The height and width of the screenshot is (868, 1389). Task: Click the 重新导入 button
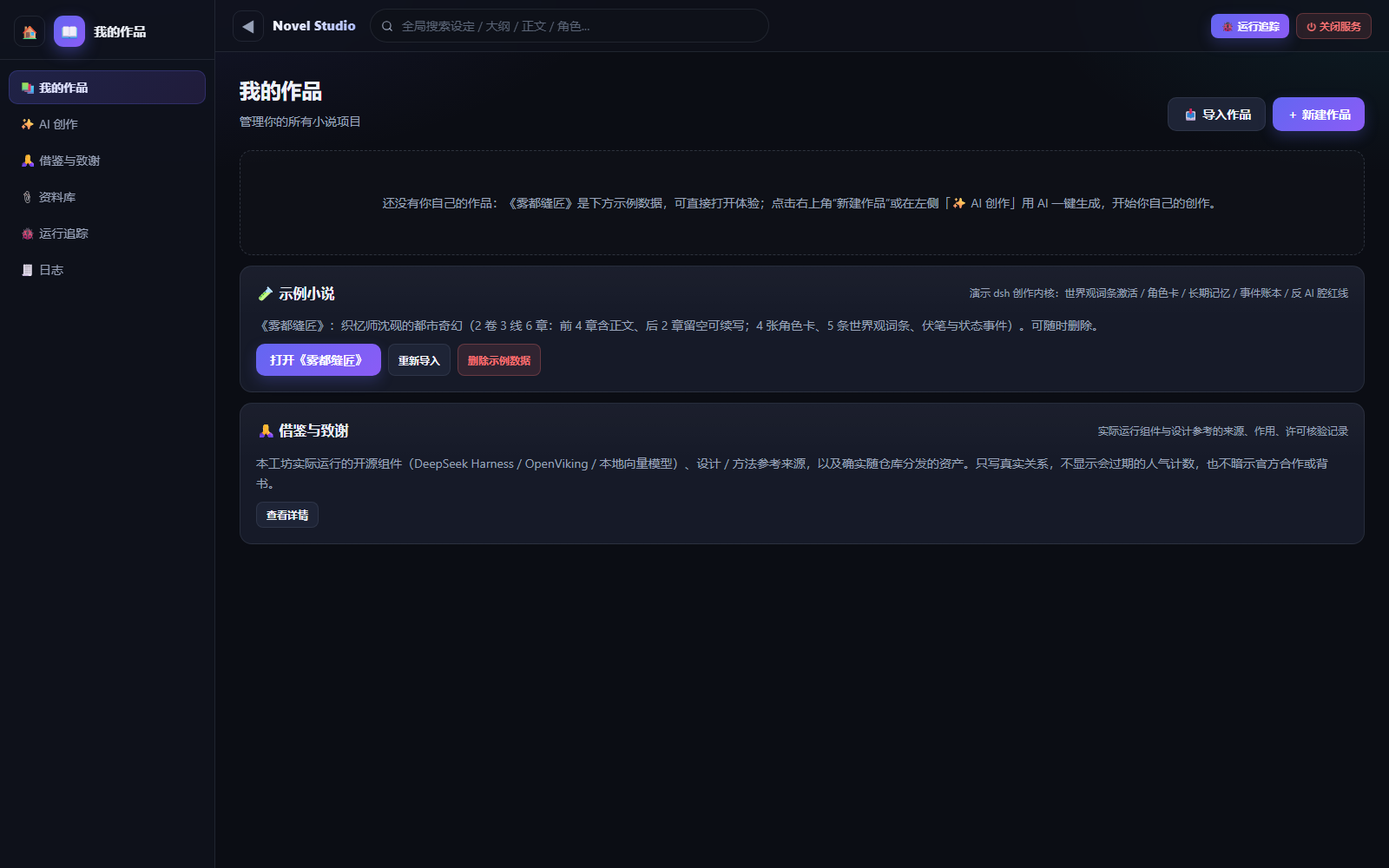[x=419, y=360]
